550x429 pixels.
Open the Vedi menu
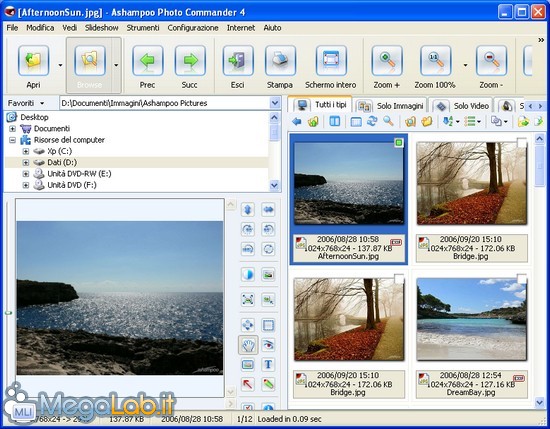(x=69, y=28)
